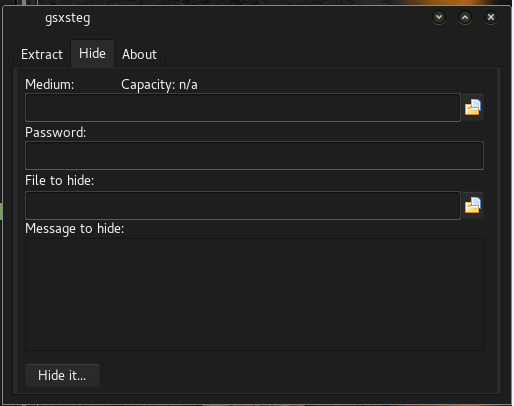This screenshot has height=406, width=514.
Task: Click the gsxsteg title bar text
Action: click(x=68, y=18)
